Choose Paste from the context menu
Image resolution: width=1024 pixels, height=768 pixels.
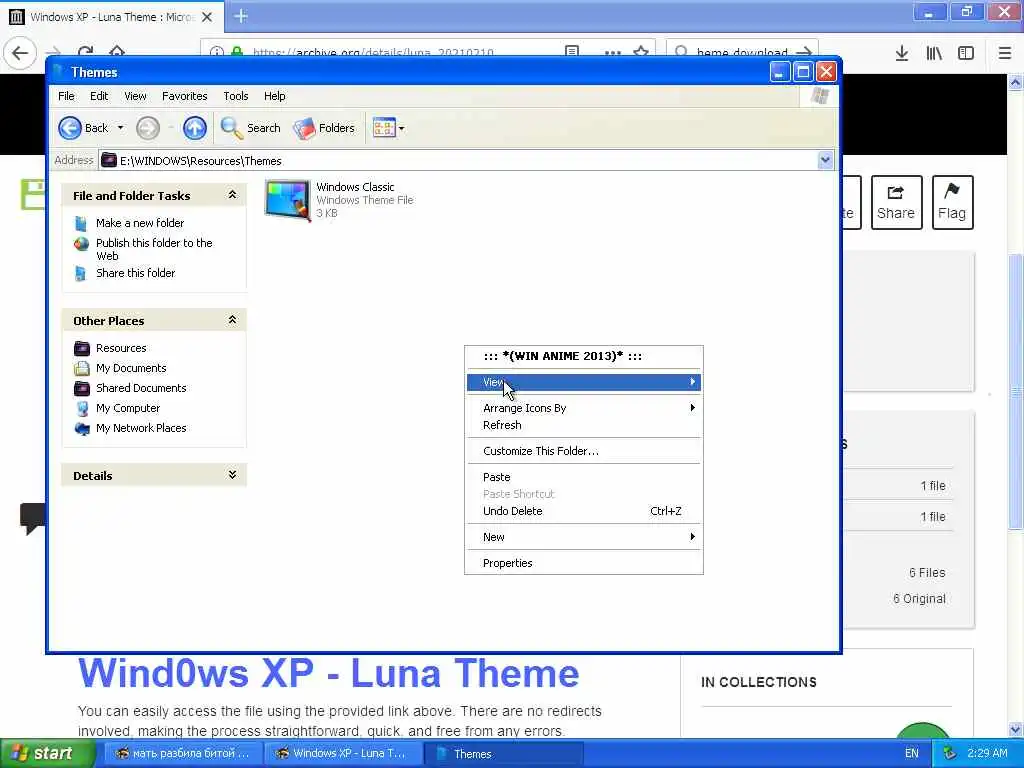pos(584,477)
